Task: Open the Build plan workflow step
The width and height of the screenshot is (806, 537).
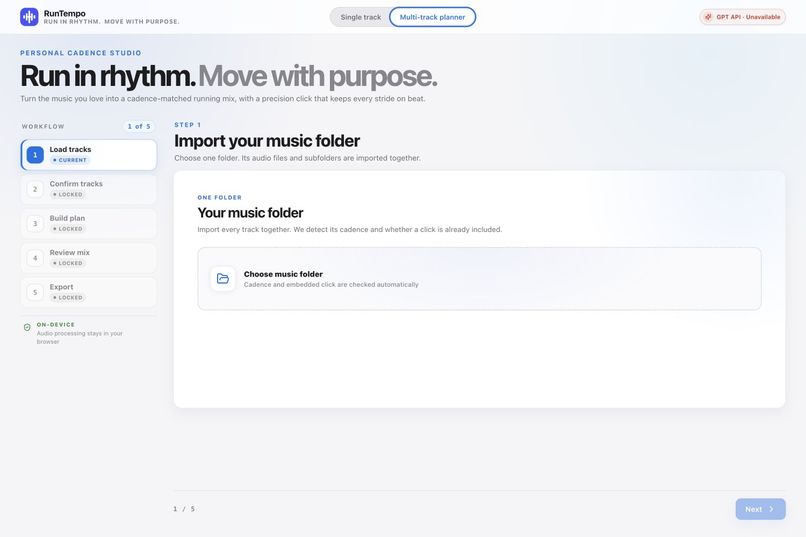Action: pyautogui.click(x=89, y=224)
